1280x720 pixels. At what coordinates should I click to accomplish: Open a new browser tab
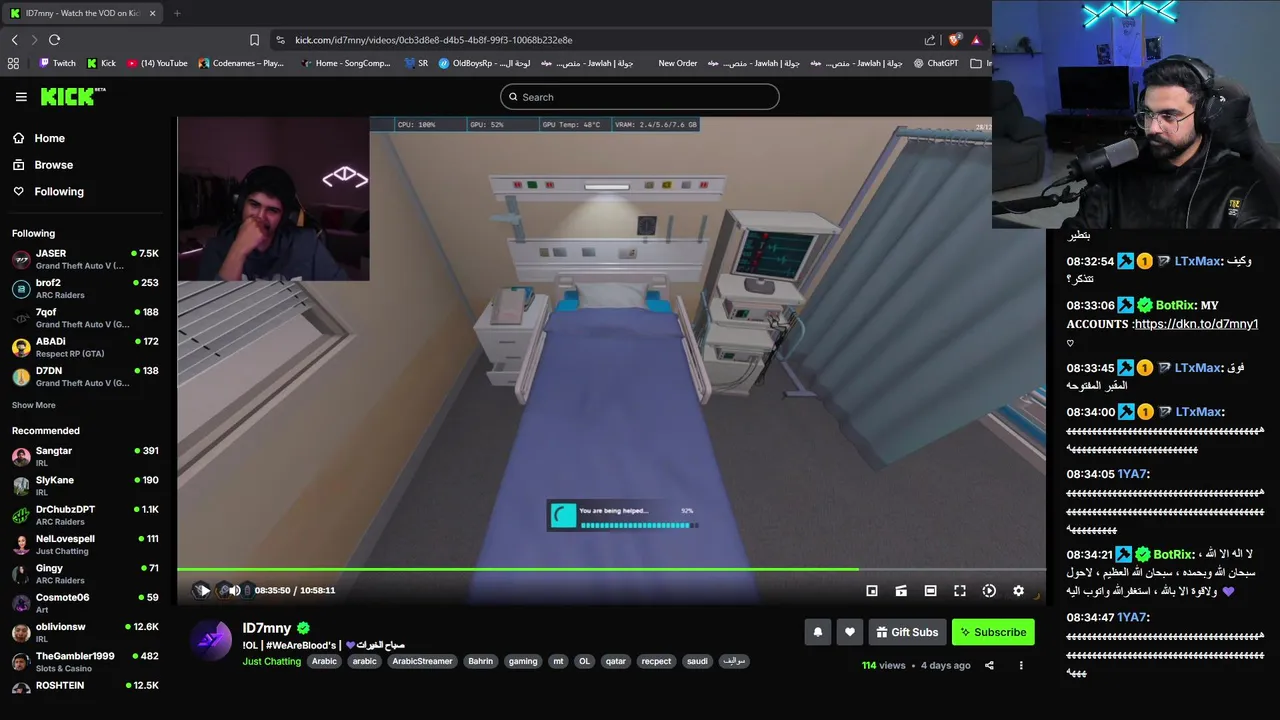pyautogui.click(x=177, y=13)
